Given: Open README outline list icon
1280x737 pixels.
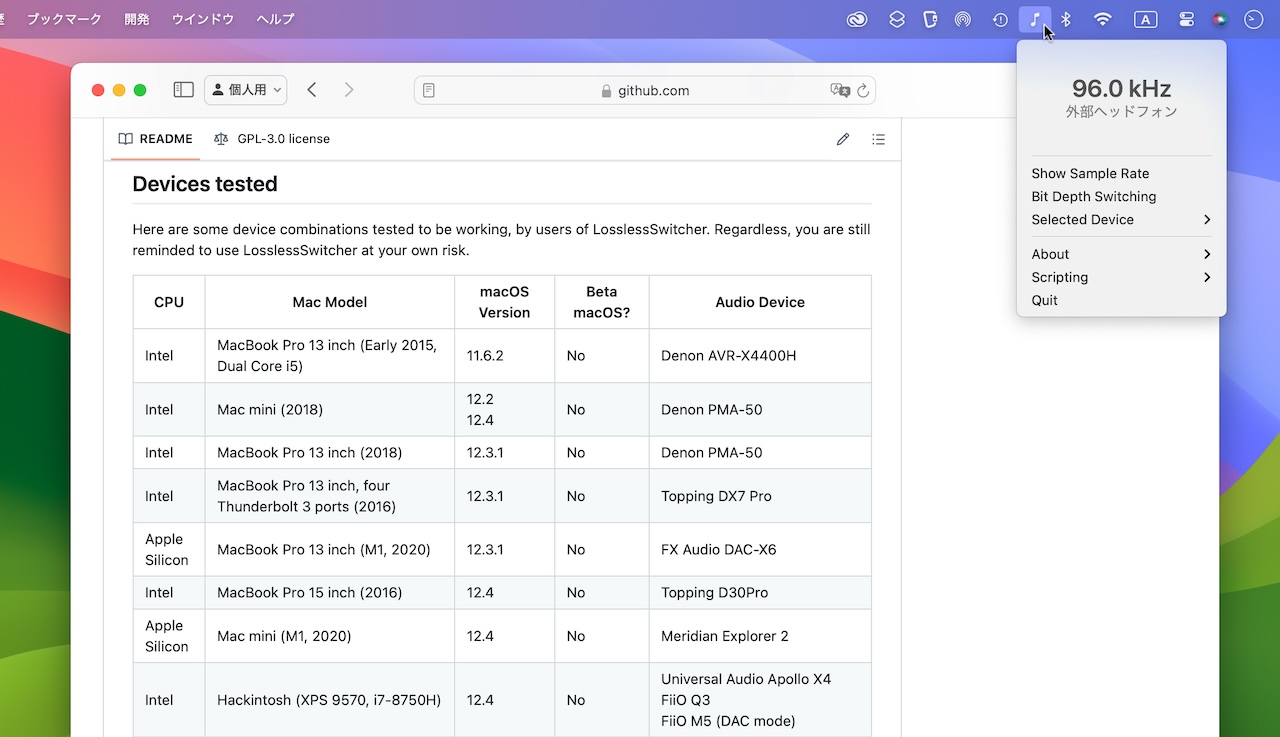Looking at the screenshot, I should [878, 139].
